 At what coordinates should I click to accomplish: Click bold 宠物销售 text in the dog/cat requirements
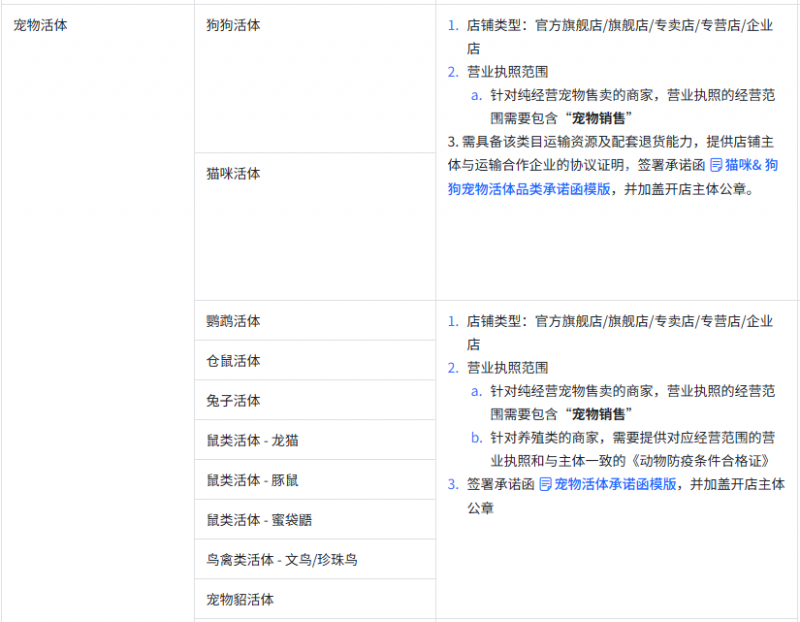599,118
